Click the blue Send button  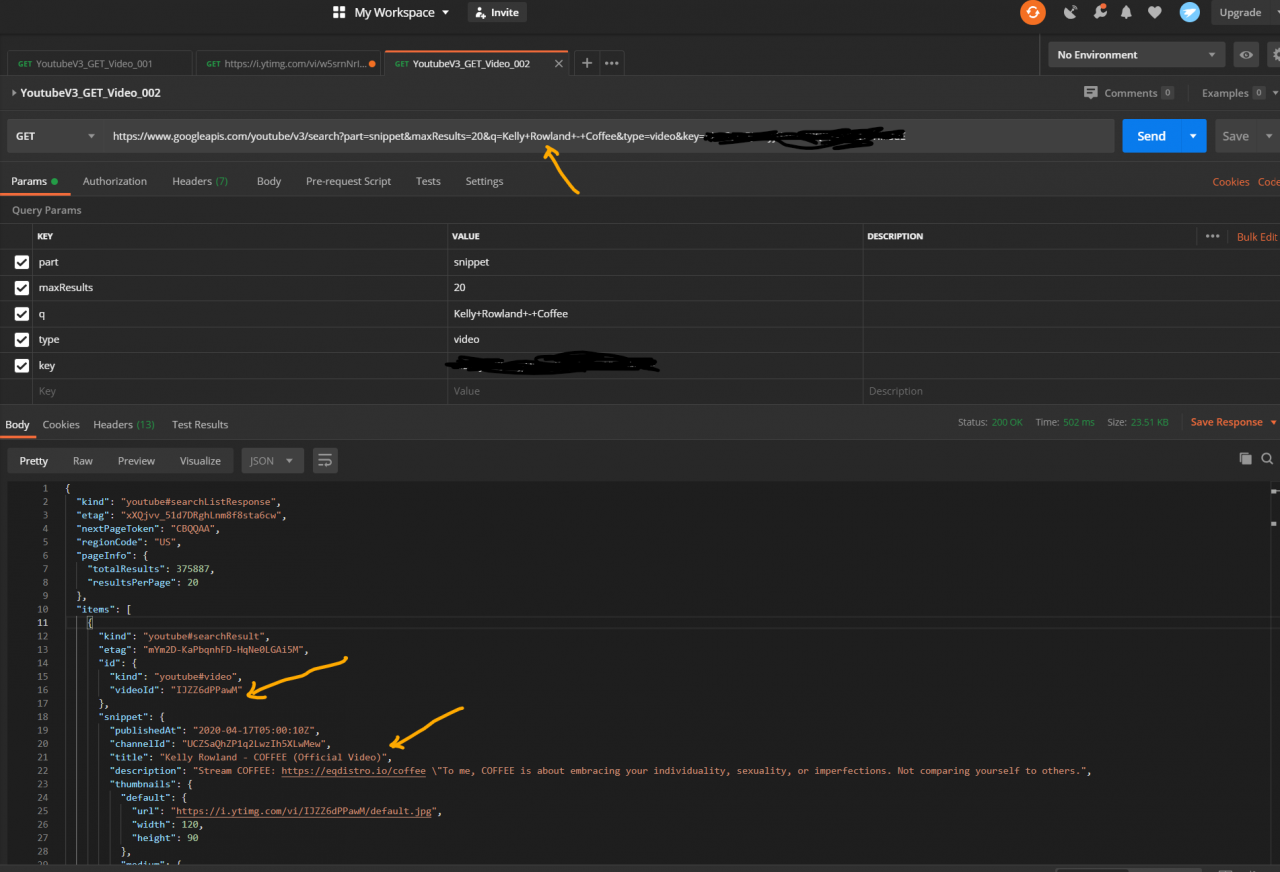(1151, 136)
